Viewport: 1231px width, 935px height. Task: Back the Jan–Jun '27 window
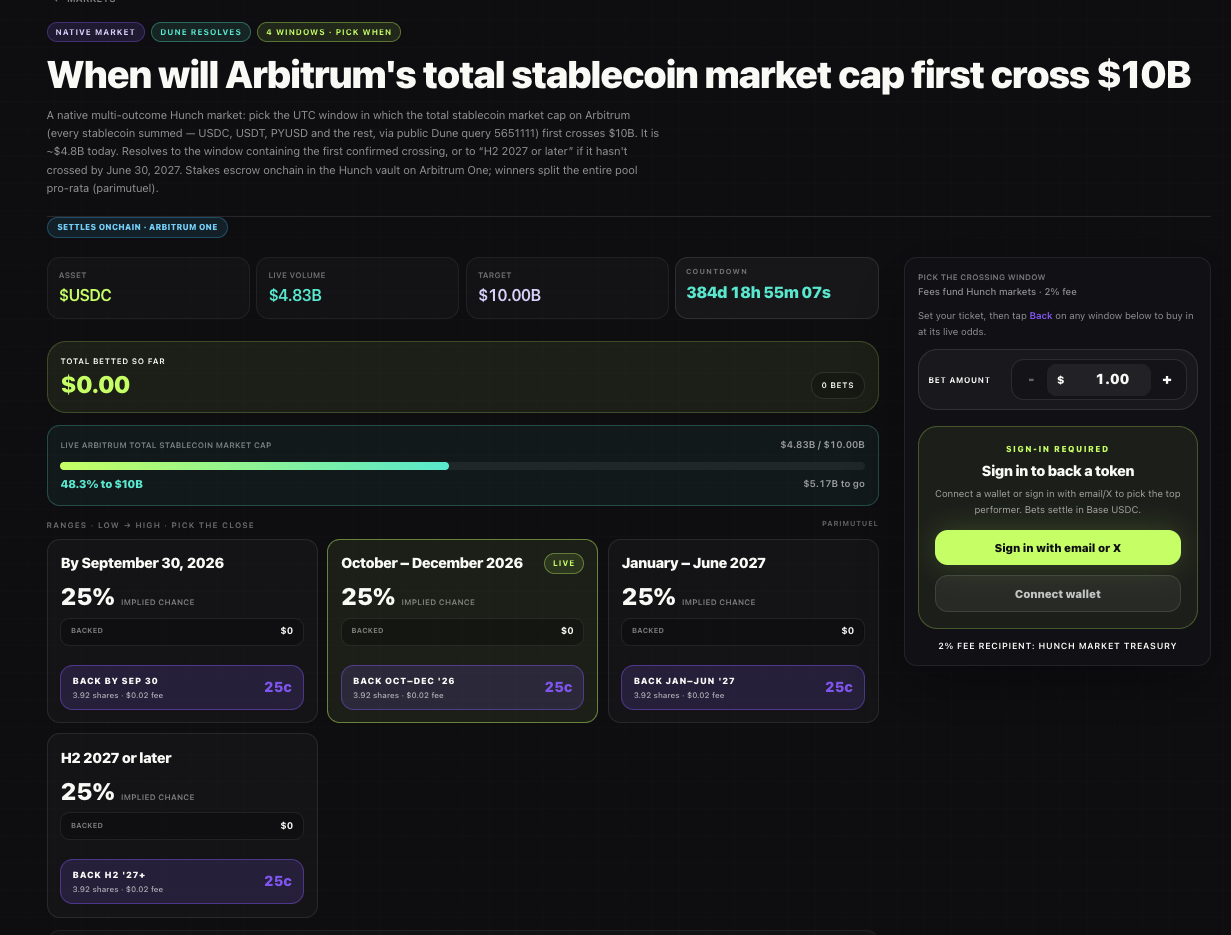[x=743, y=687]
